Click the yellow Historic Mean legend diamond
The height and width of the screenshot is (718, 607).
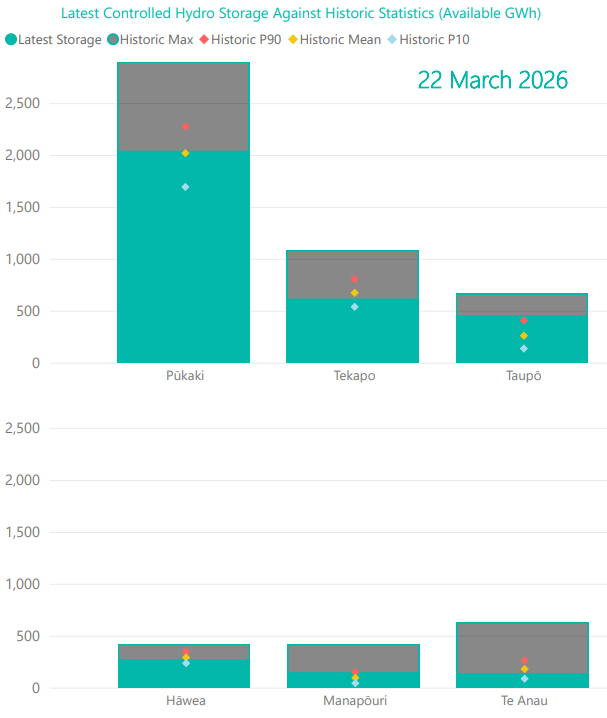(x=293, y=40)
